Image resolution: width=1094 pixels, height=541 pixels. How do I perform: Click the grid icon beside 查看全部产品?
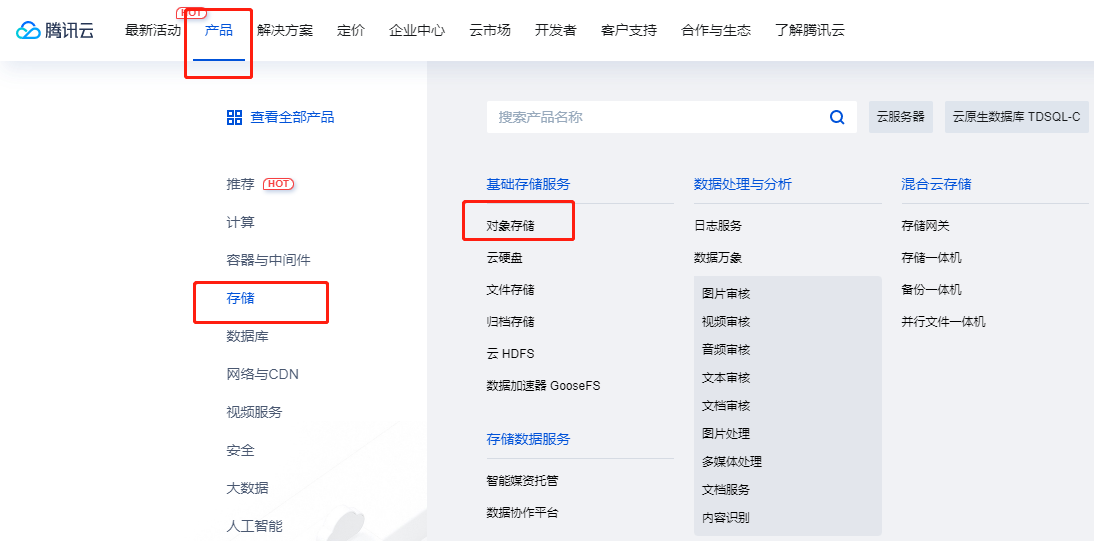point(234,117)
